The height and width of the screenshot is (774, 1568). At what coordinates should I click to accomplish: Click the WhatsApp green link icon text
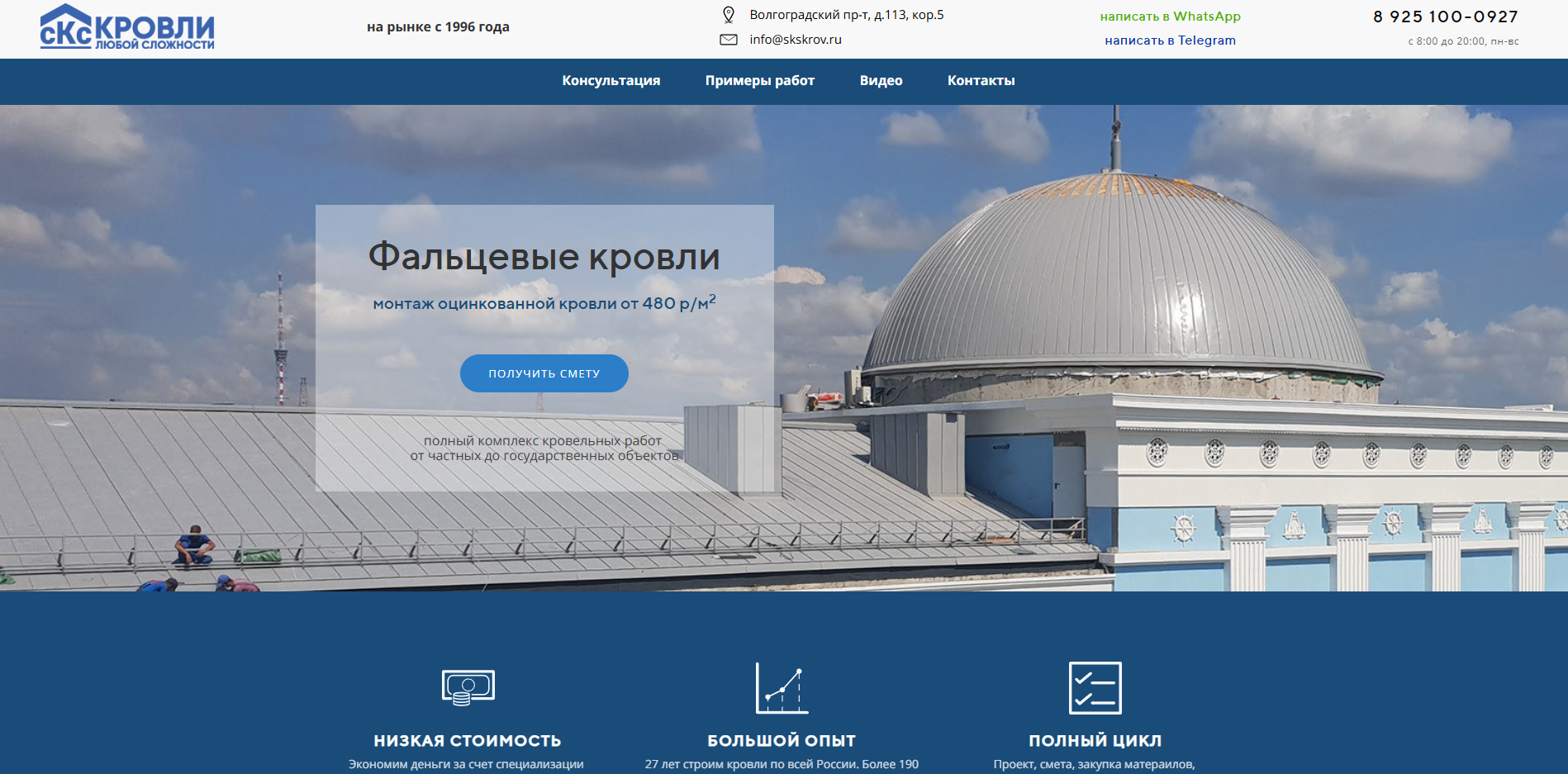(x=1171, y=15)
